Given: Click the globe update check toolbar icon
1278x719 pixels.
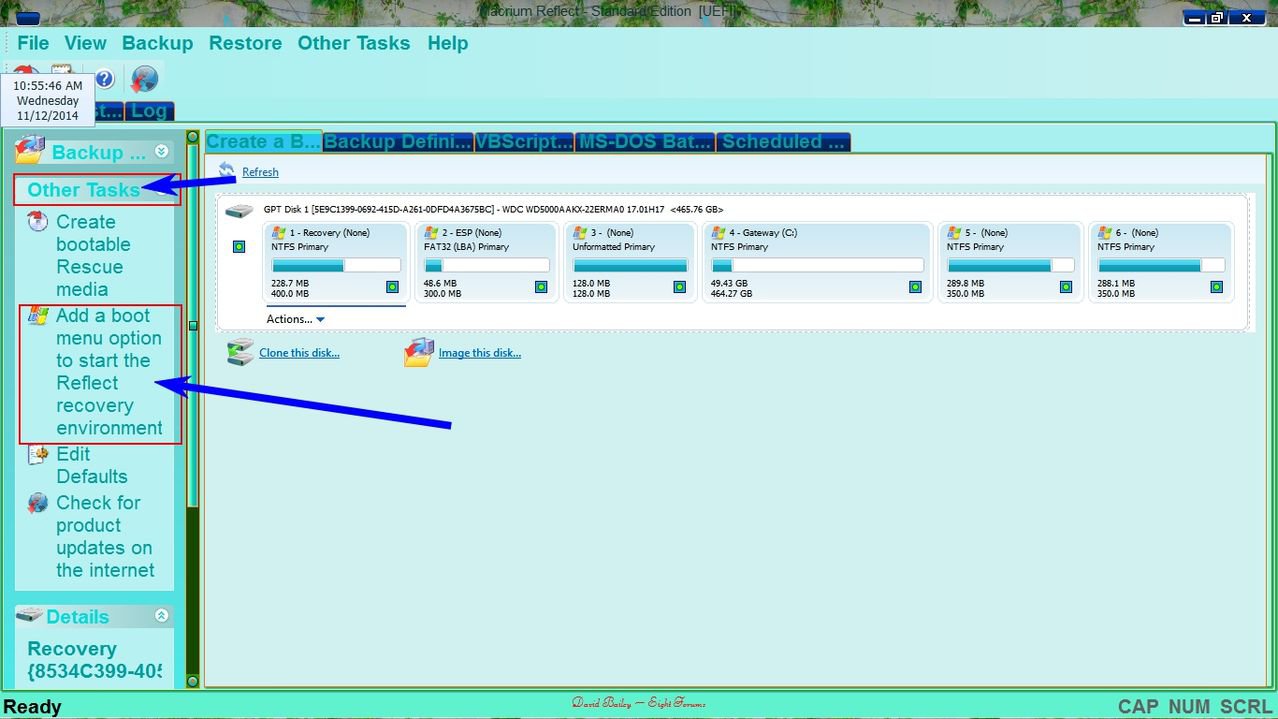Looking at the screenshot, I should point(144,79).
